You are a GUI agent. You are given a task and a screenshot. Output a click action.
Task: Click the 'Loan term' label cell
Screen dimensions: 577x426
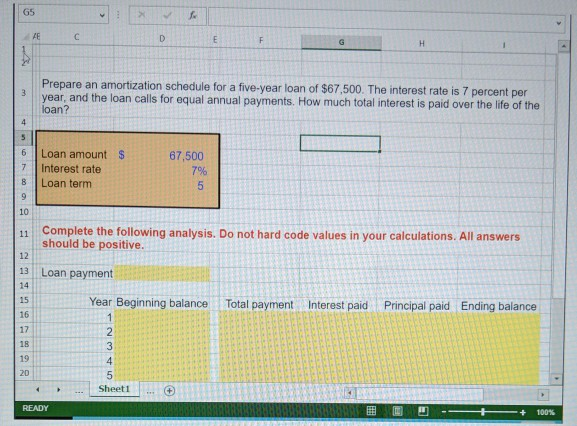66,184
